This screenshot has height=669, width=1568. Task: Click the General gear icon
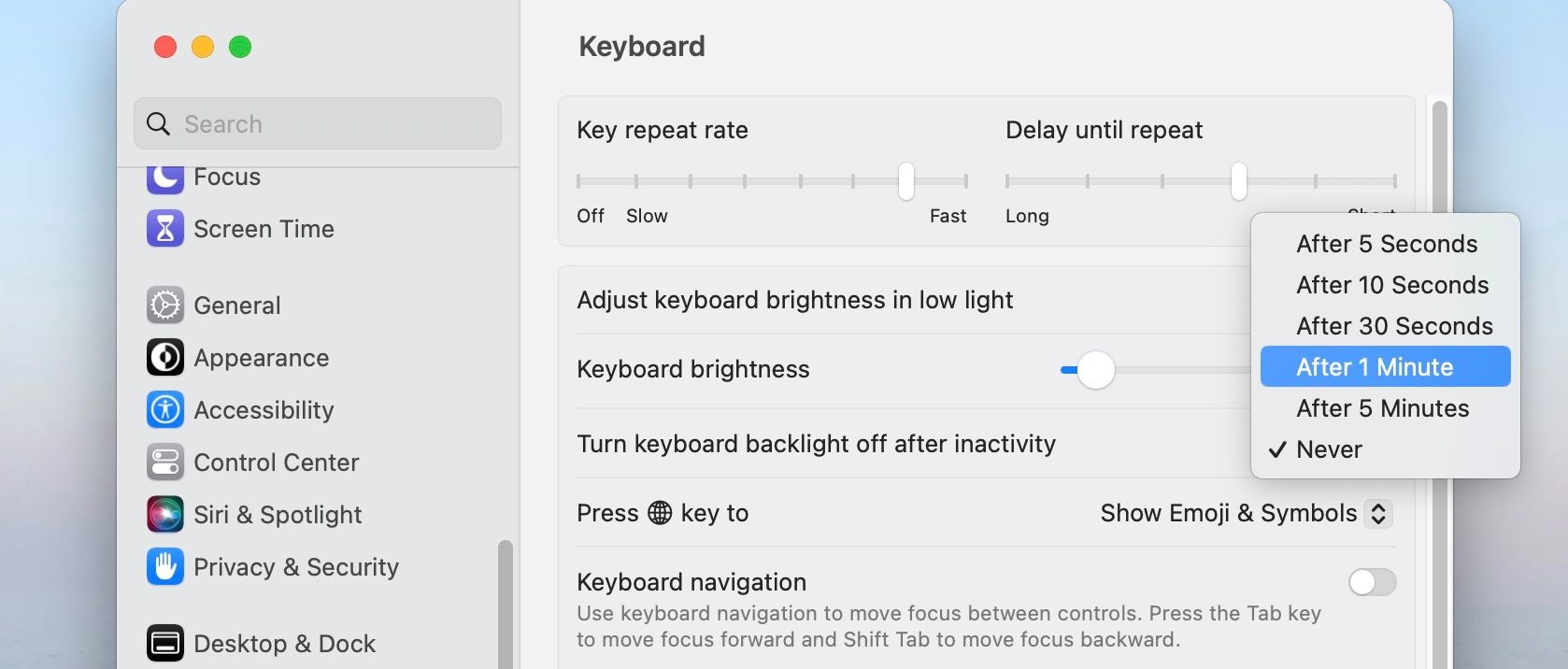click(165, 306)
